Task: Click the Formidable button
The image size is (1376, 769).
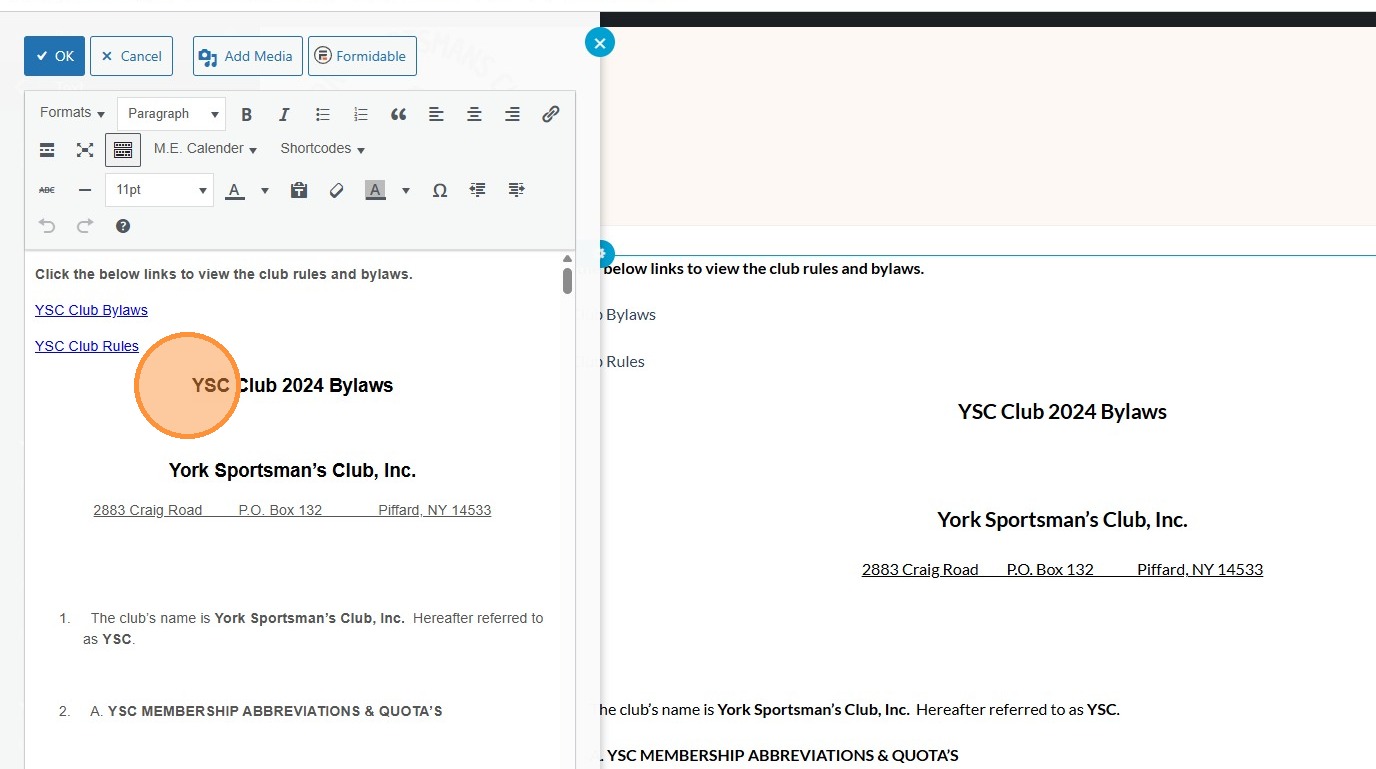Action: click(x=362, y=56)
